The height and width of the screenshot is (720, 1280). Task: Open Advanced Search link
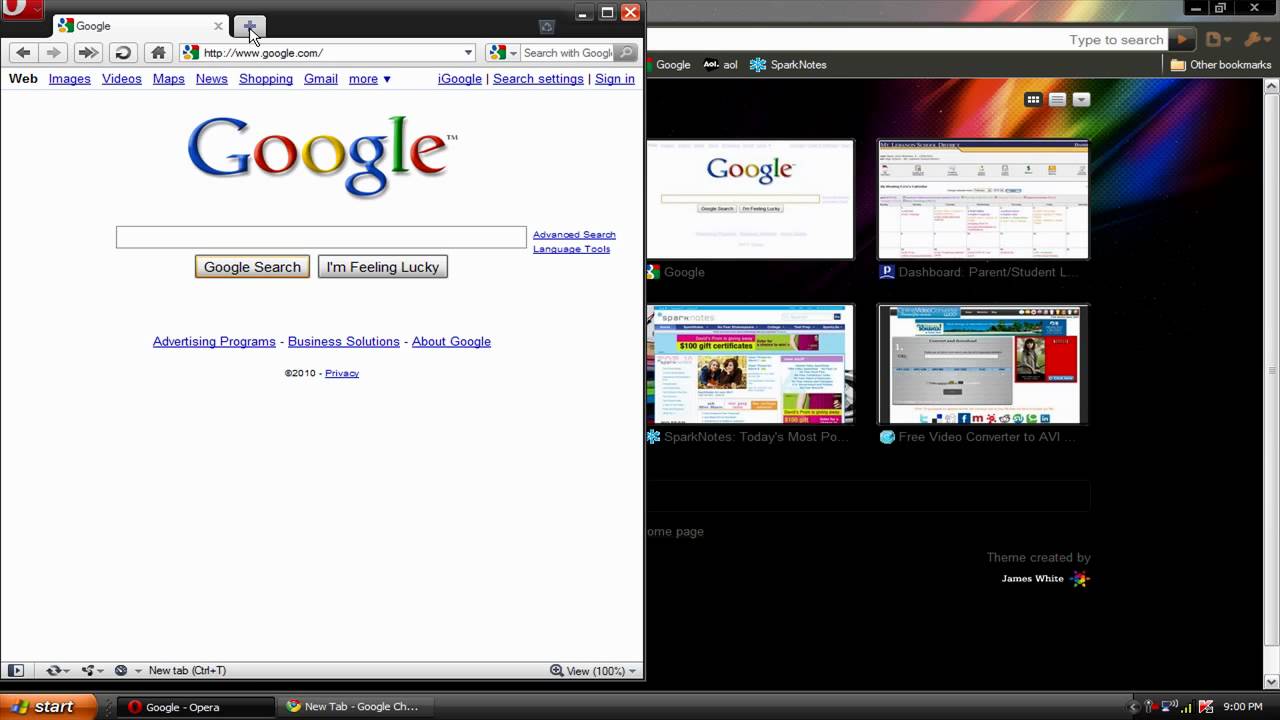click(574, 235)
